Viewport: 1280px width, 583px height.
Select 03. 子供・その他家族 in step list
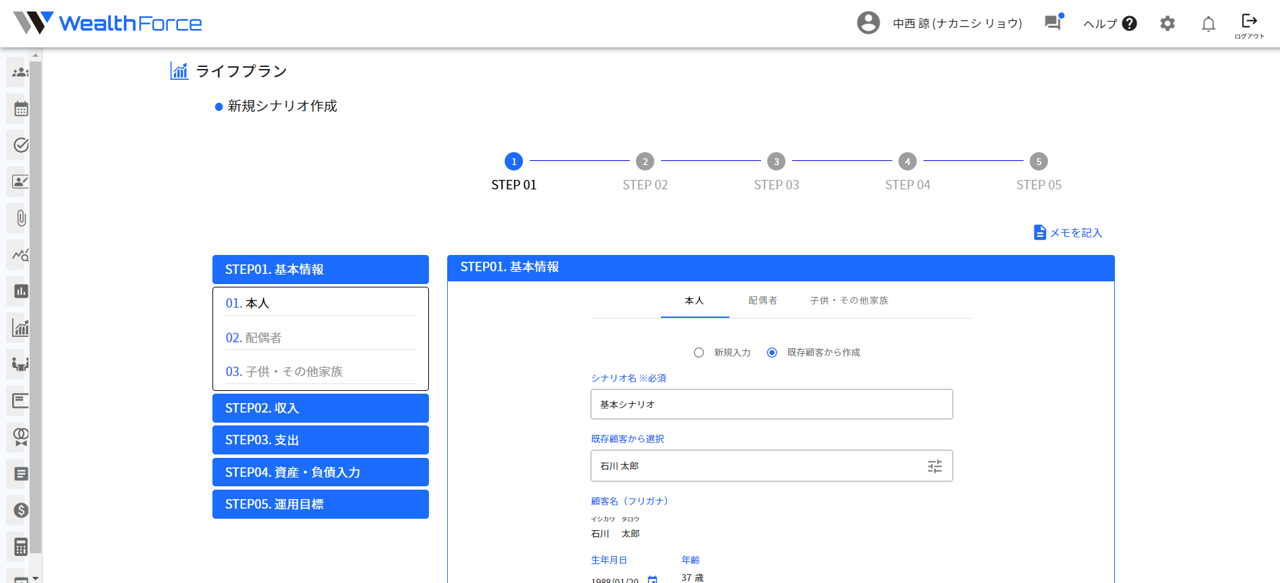pos(320,371)
